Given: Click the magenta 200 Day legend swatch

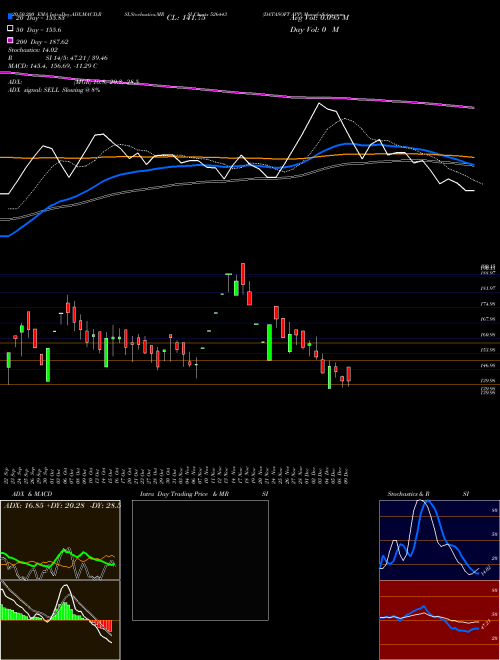Looking at the screenshot, I should tap(10, 41).
